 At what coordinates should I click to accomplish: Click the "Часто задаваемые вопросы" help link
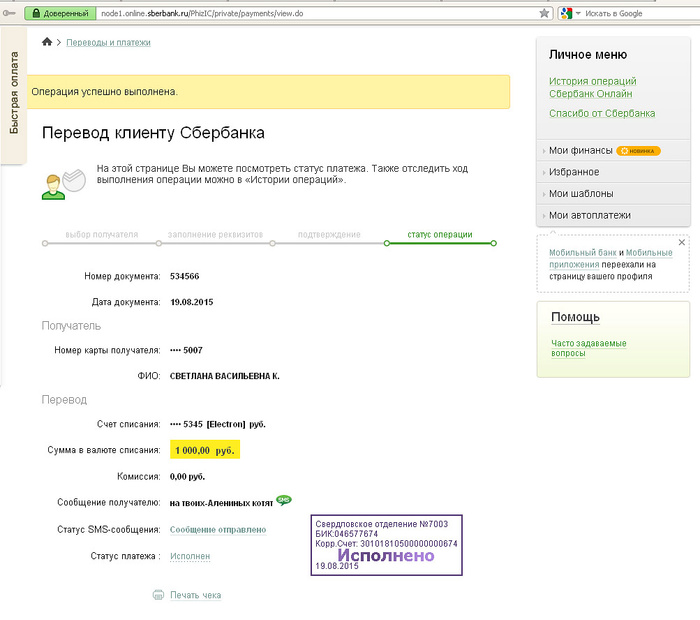[x=588, y=348]
